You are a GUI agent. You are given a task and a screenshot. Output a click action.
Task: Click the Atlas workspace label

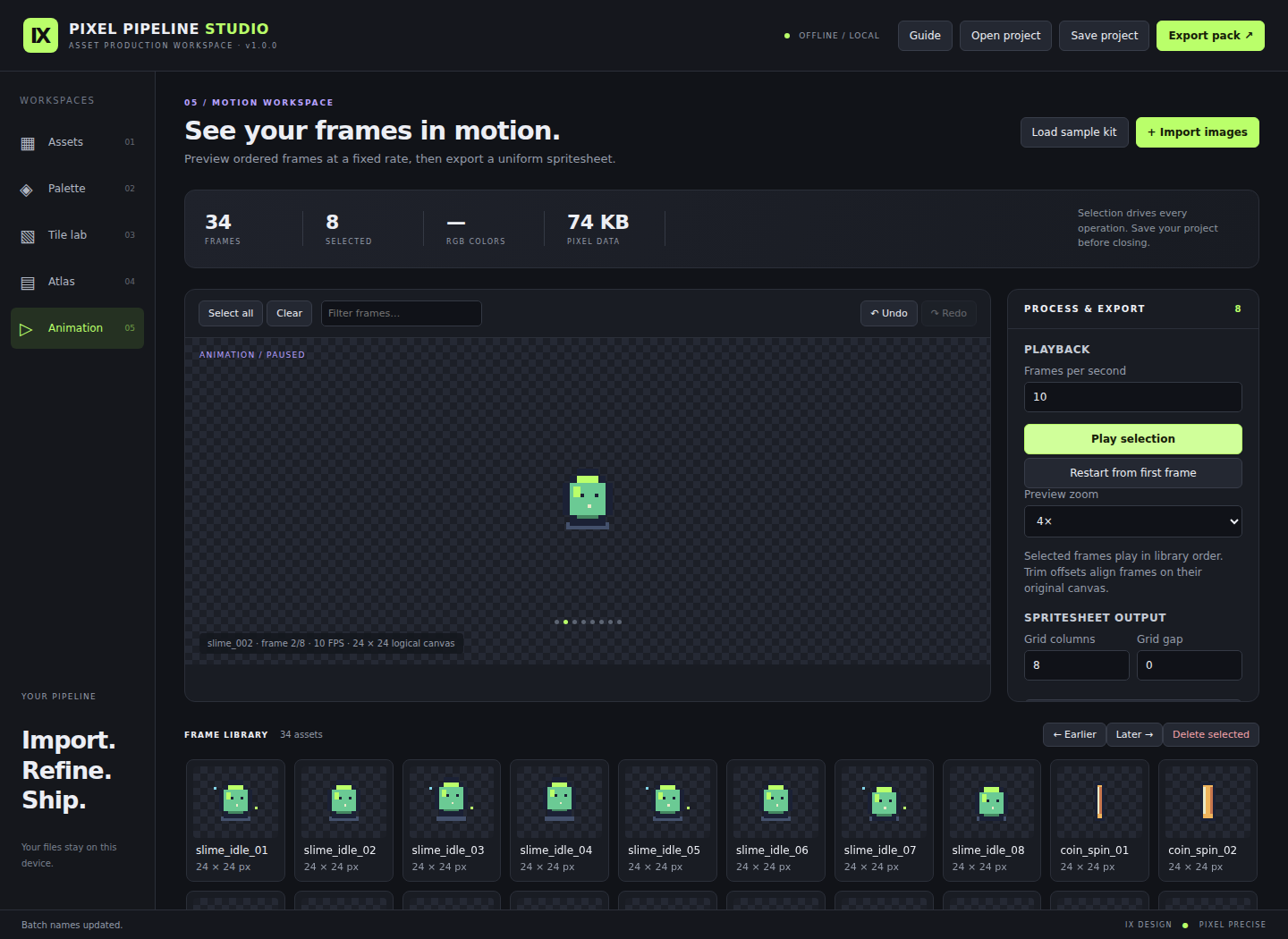tap(62, 282)
